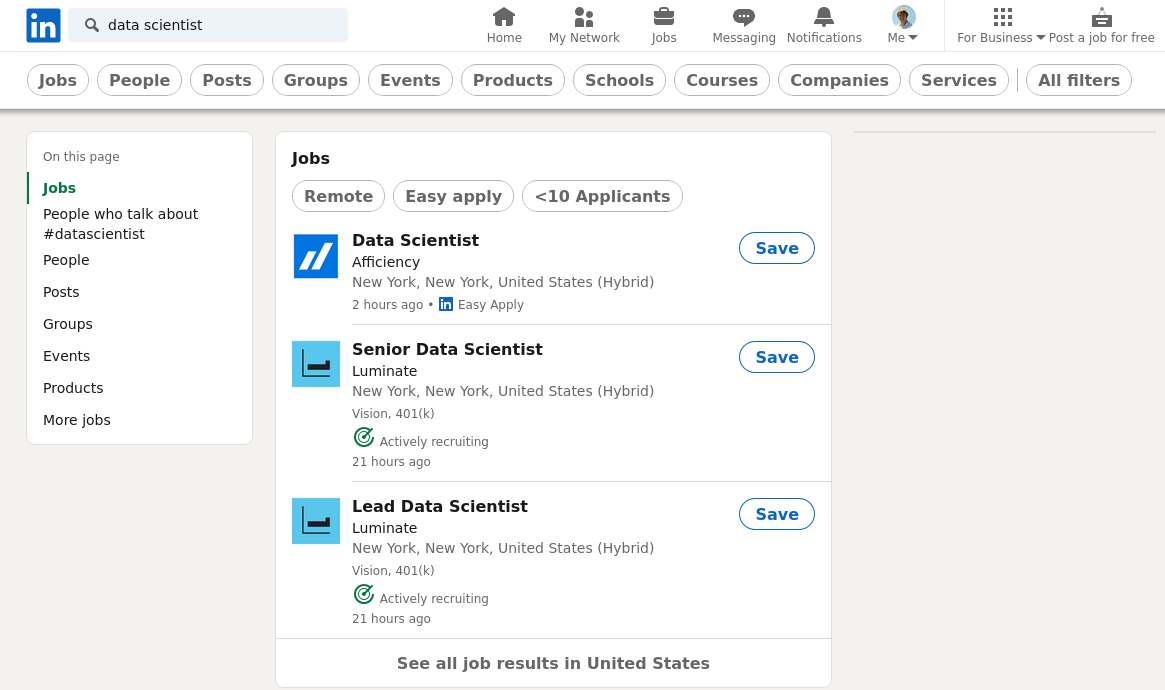The image size is (1165, 690).
Task: Open All filters
Action: pos(1079,80)
